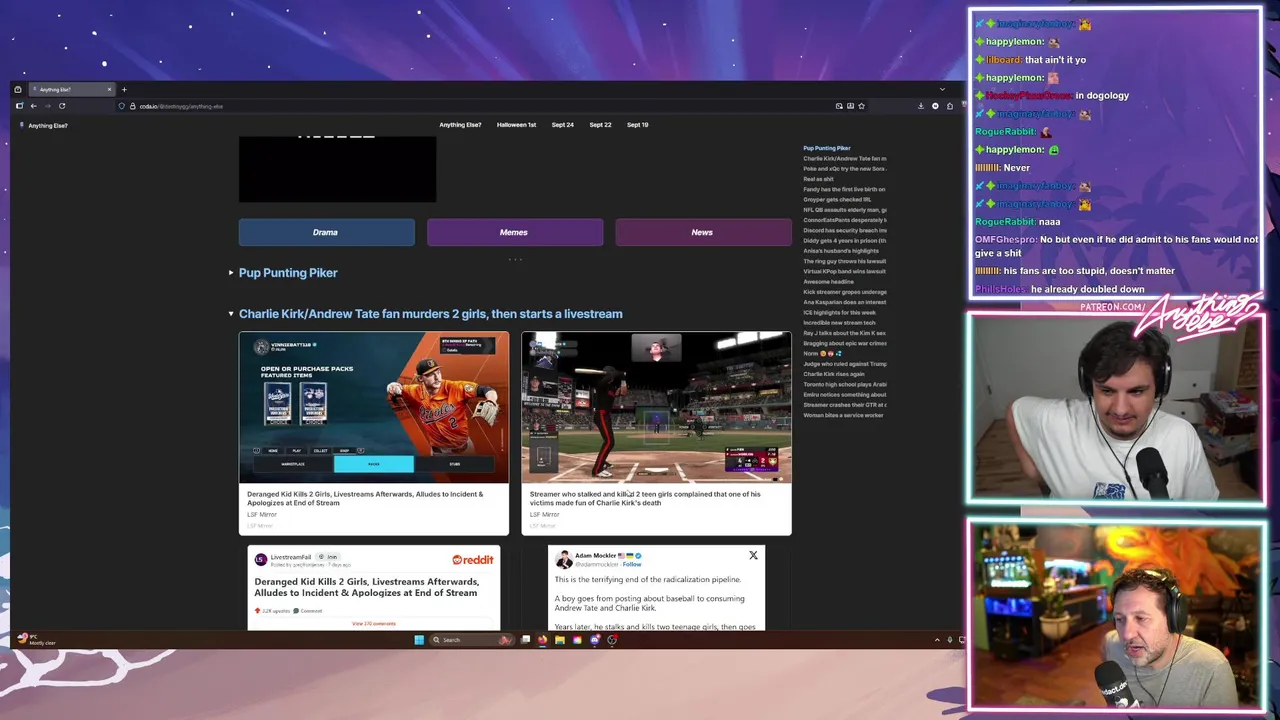
Task: Open the reddit post title 'Deranged Kid Kills 2 Girls'
Action: tap(366, 587)
